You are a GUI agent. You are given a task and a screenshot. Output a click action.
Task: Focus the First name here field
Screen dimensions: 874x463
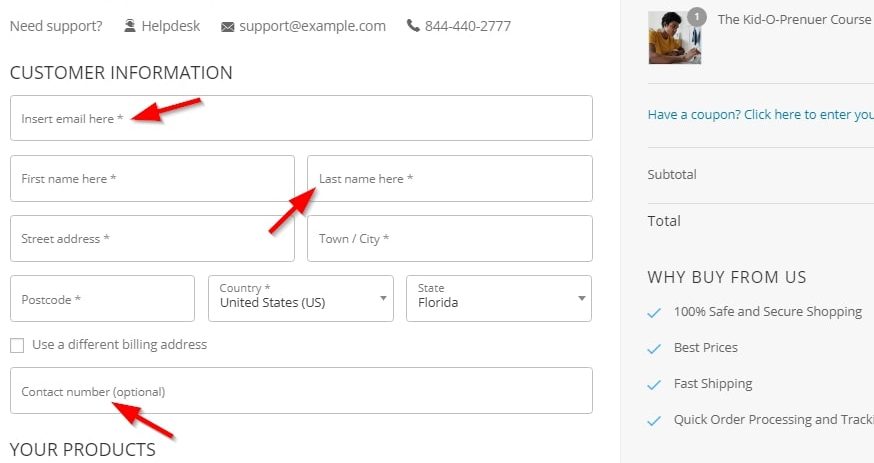[152, 178]
